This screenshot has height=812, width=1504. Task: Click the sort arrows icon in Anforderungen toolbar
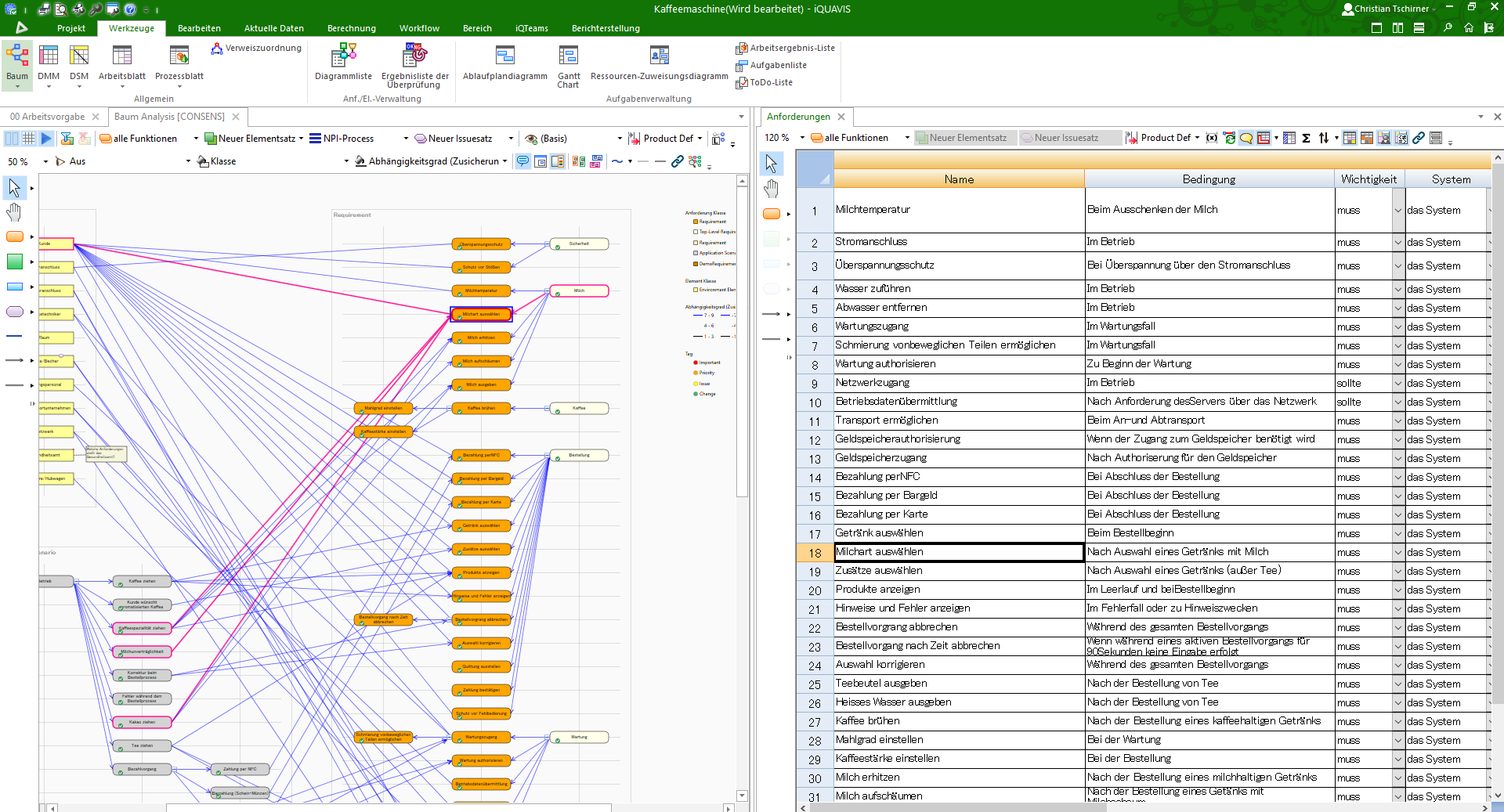(x=1324, y=138)
